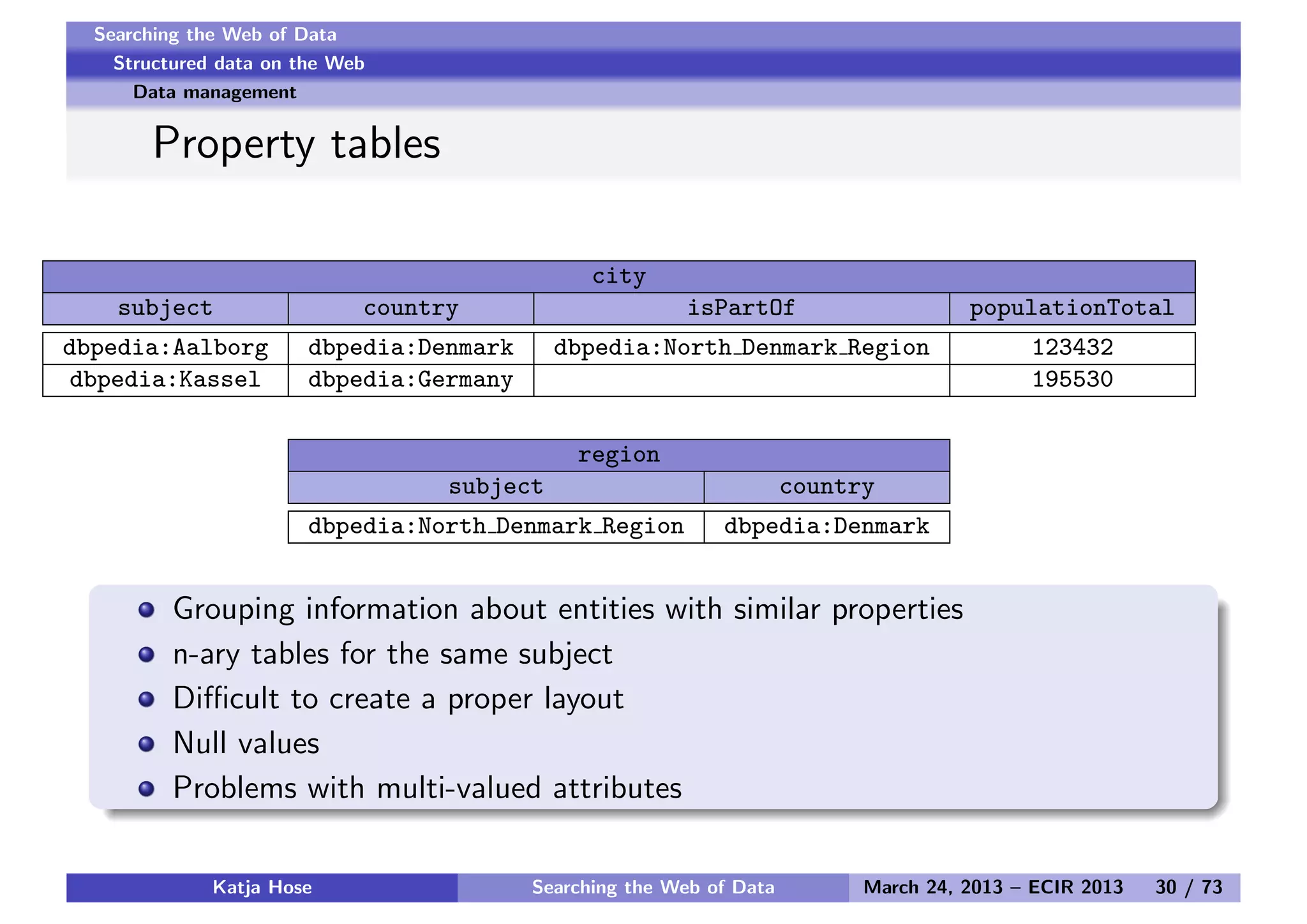Select 'dbpedia:Denmark' in the Aalborg row
The width and height of the screenshot is (1307, 924).
(x=411, y=348)
